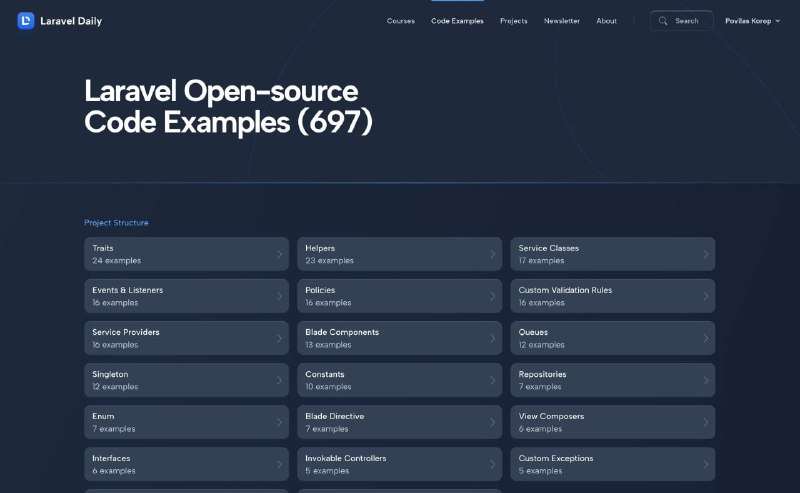Image resolution: width=800 pixels, height=493 pixels.
Task: Select the Custom Validation Rules title
Action: [x=565, y=290]
